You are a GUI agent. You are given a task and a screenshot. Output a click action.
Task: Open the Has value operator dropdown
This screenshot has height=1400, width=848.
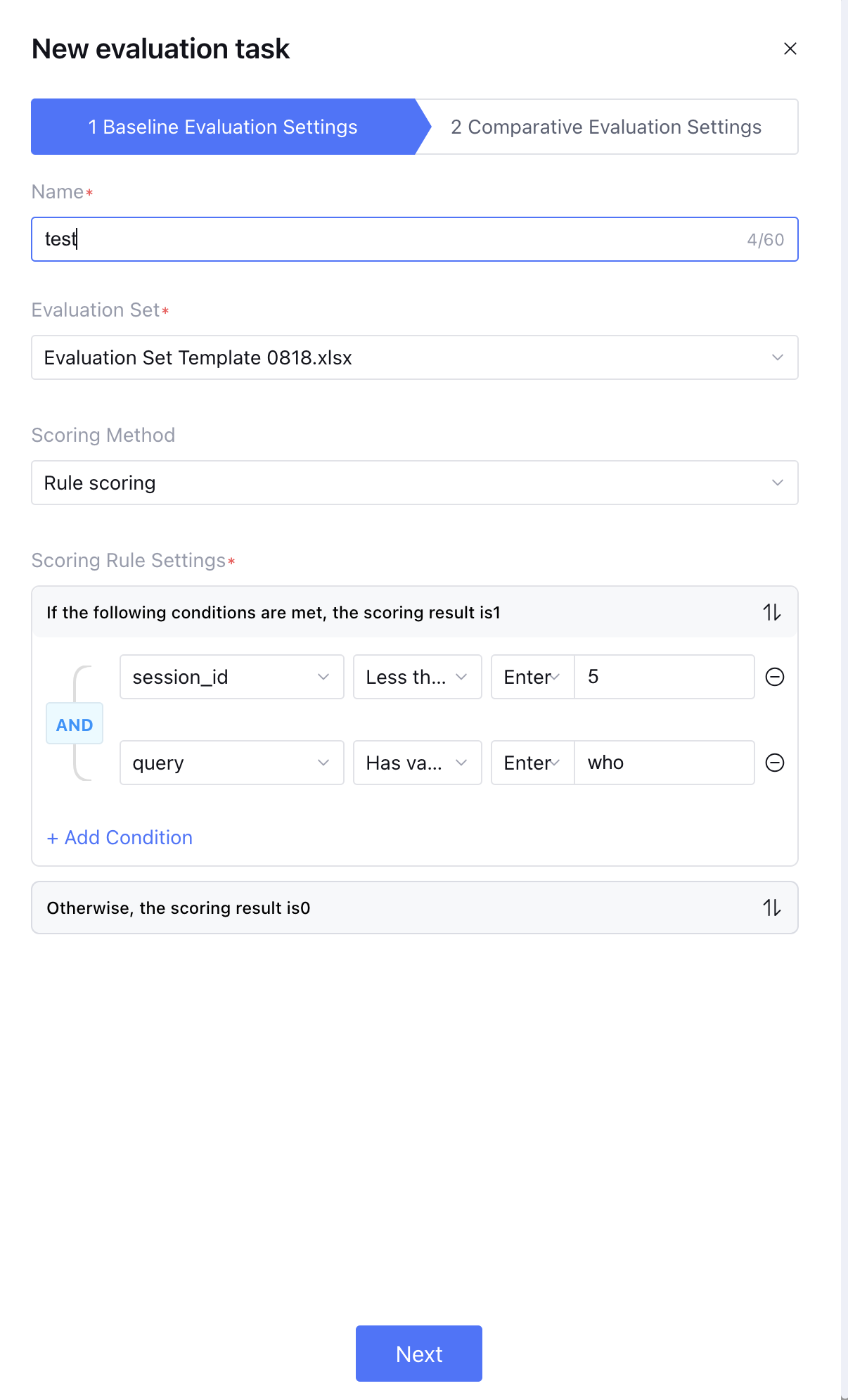tap(417, 763)
